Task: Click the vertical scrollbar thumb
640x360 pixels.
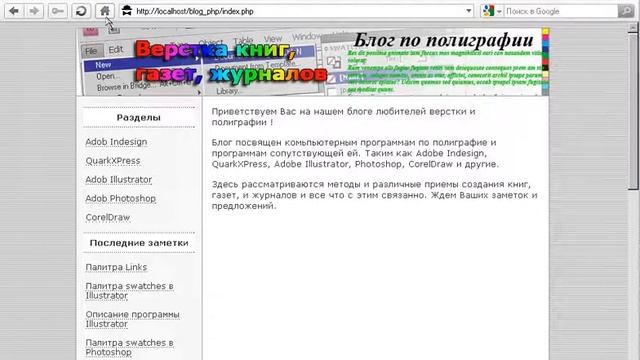Action: point(633,111)
